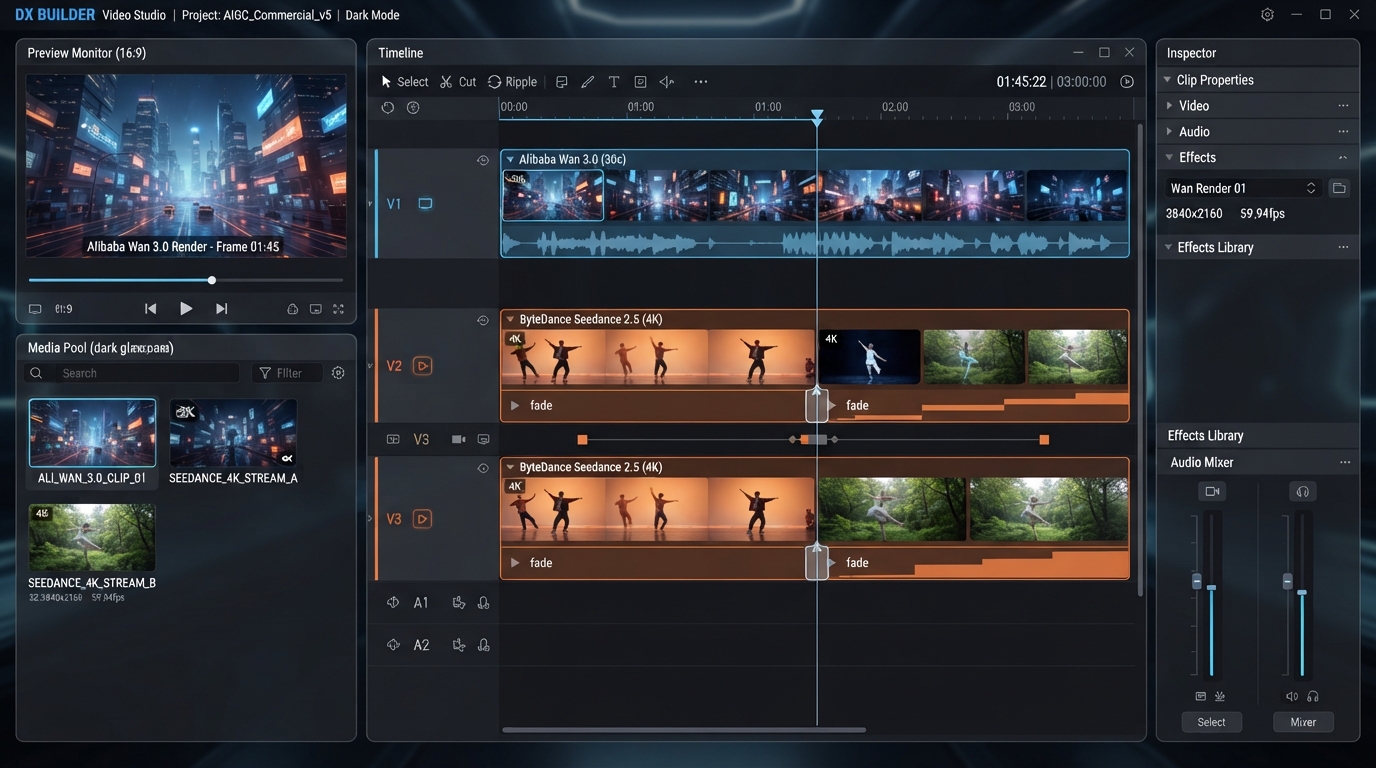Viewport: 1376px width, 768px height.
Task: Click Dark Mode in the title bar
Action: (372, 15)
